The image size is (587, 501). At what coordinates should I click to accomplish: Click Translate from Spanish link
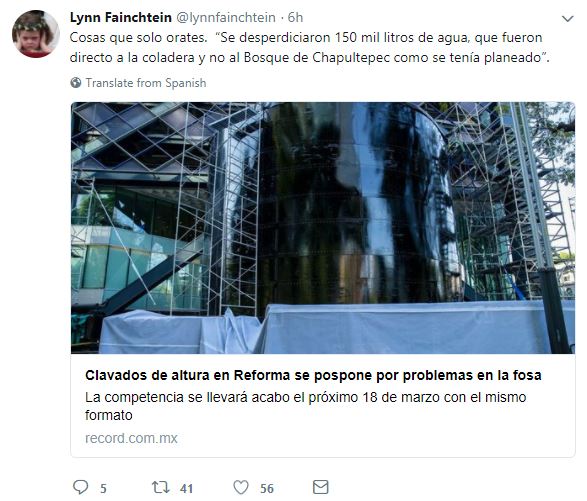click(x=146, y=82)
